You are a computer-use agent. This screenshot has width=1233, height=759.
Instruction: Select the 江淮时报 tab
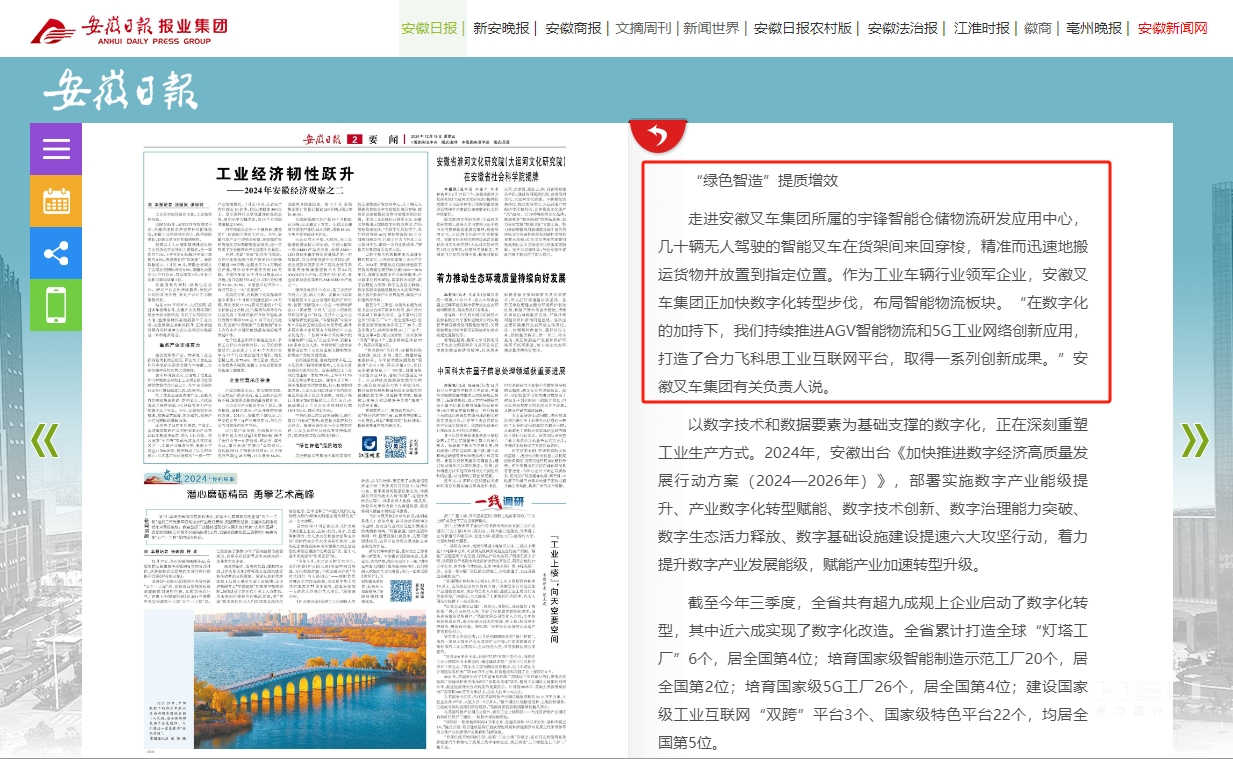click(981, 28)
